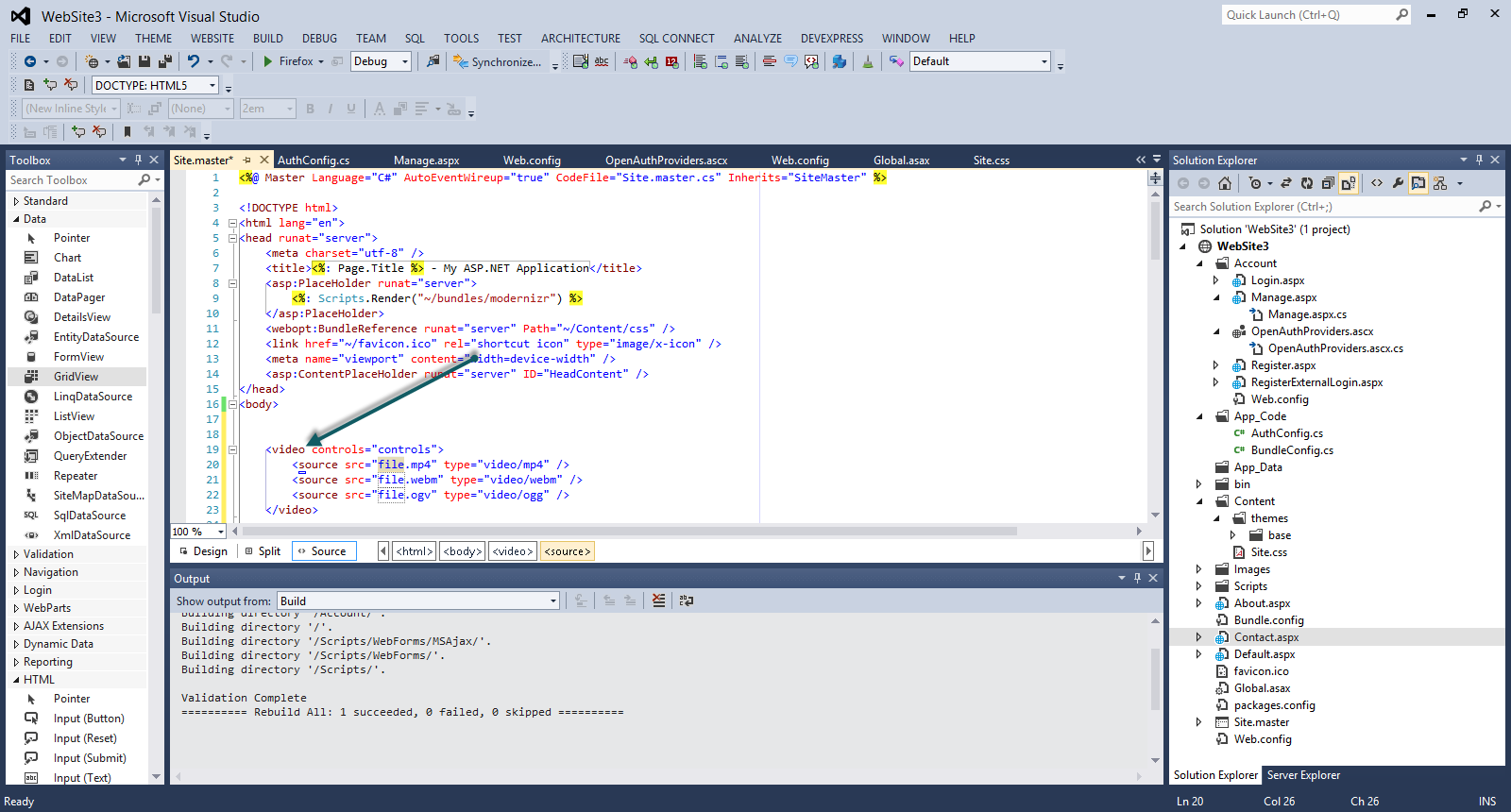The height and width of the screenshot is (812, 1511).
Task: Click the New Web Site icon
Action: [x=92, y=61]
